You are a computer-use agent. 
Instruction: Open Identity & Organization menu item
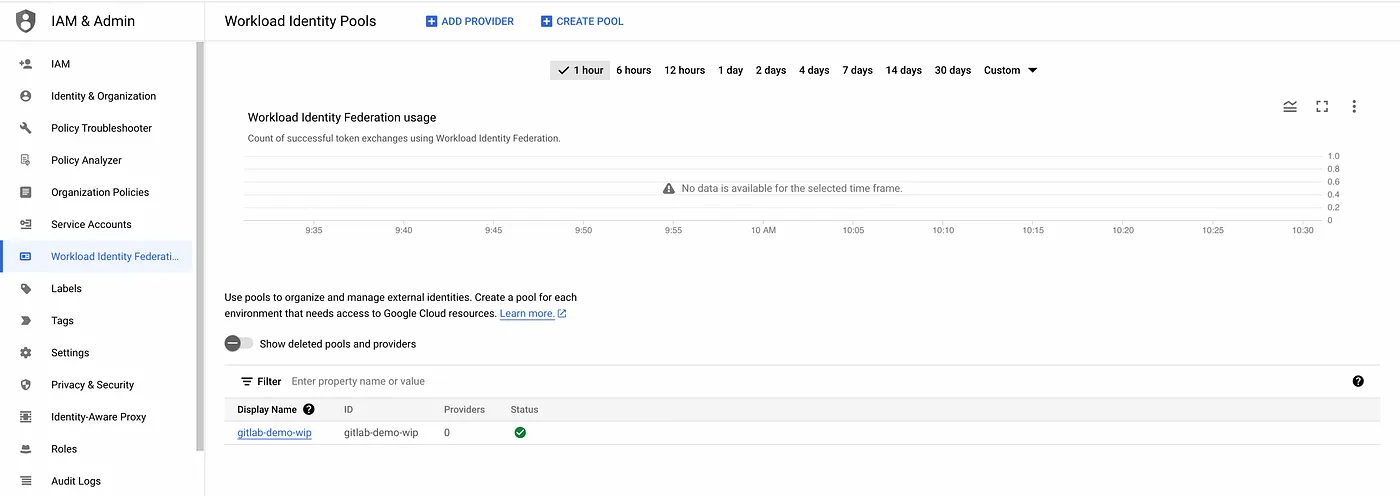click(x=97, y=96)
